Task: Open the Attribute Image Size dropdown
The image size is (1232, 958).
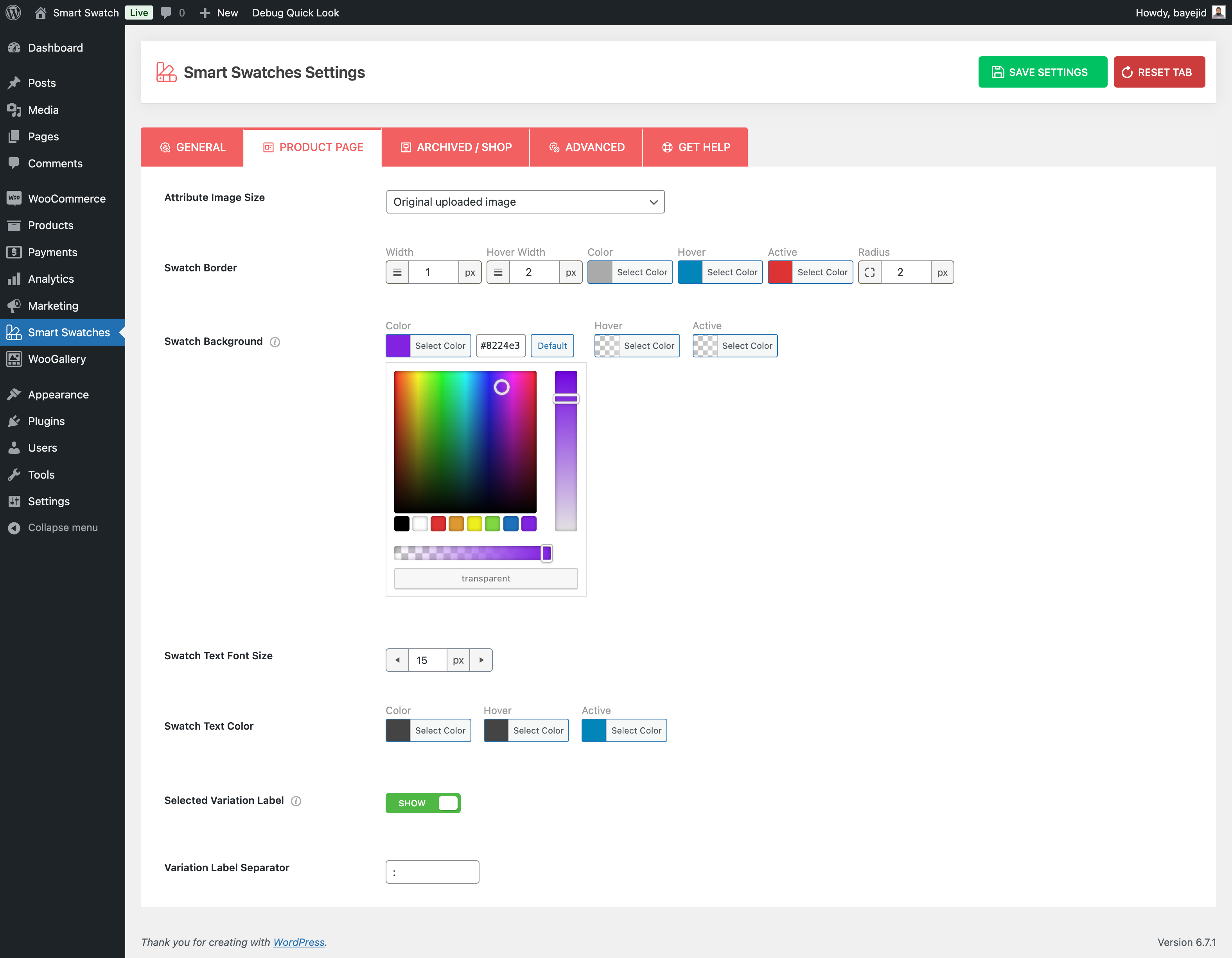Action: 525,202
